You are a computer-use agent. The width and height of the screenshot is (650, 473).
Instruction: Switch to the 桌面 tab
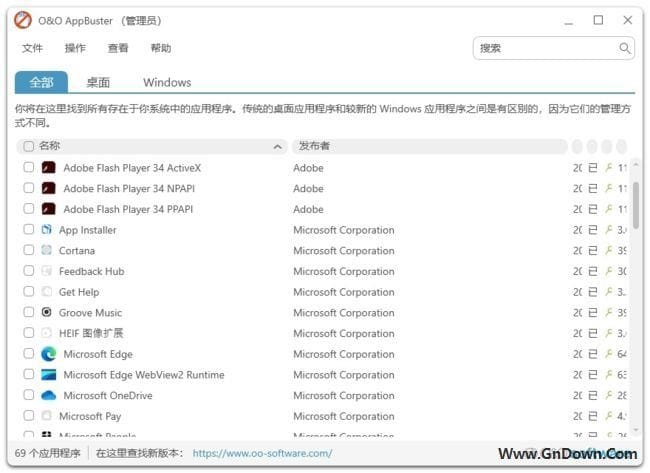tap(98, 82)
